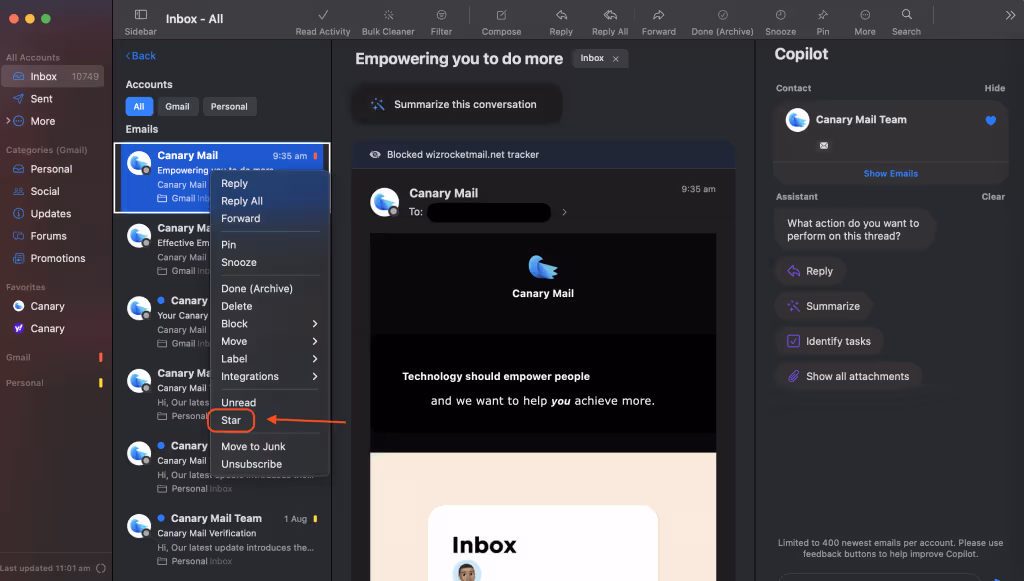1024x581 pixels.
Task: Click the Read Activity checkmark icon
Action: [323, 15]
